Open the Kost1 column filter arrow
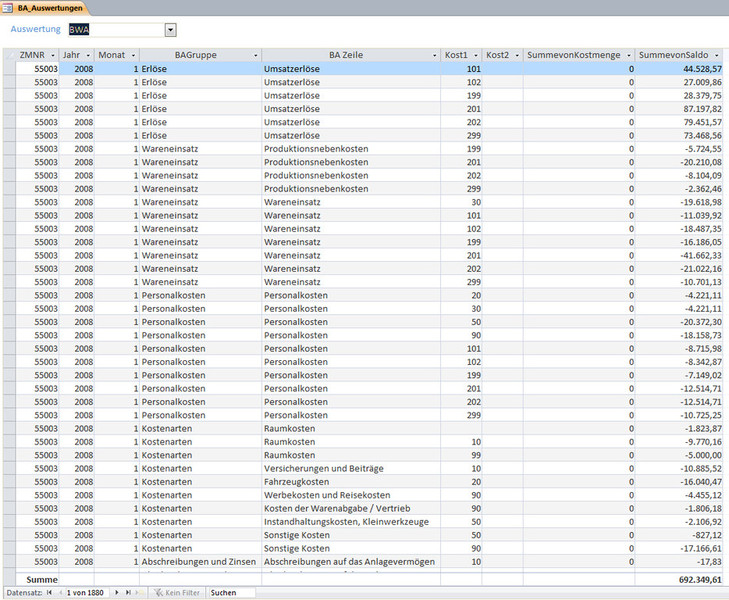This screenshot has height=600, width=729. pos(476,55)
